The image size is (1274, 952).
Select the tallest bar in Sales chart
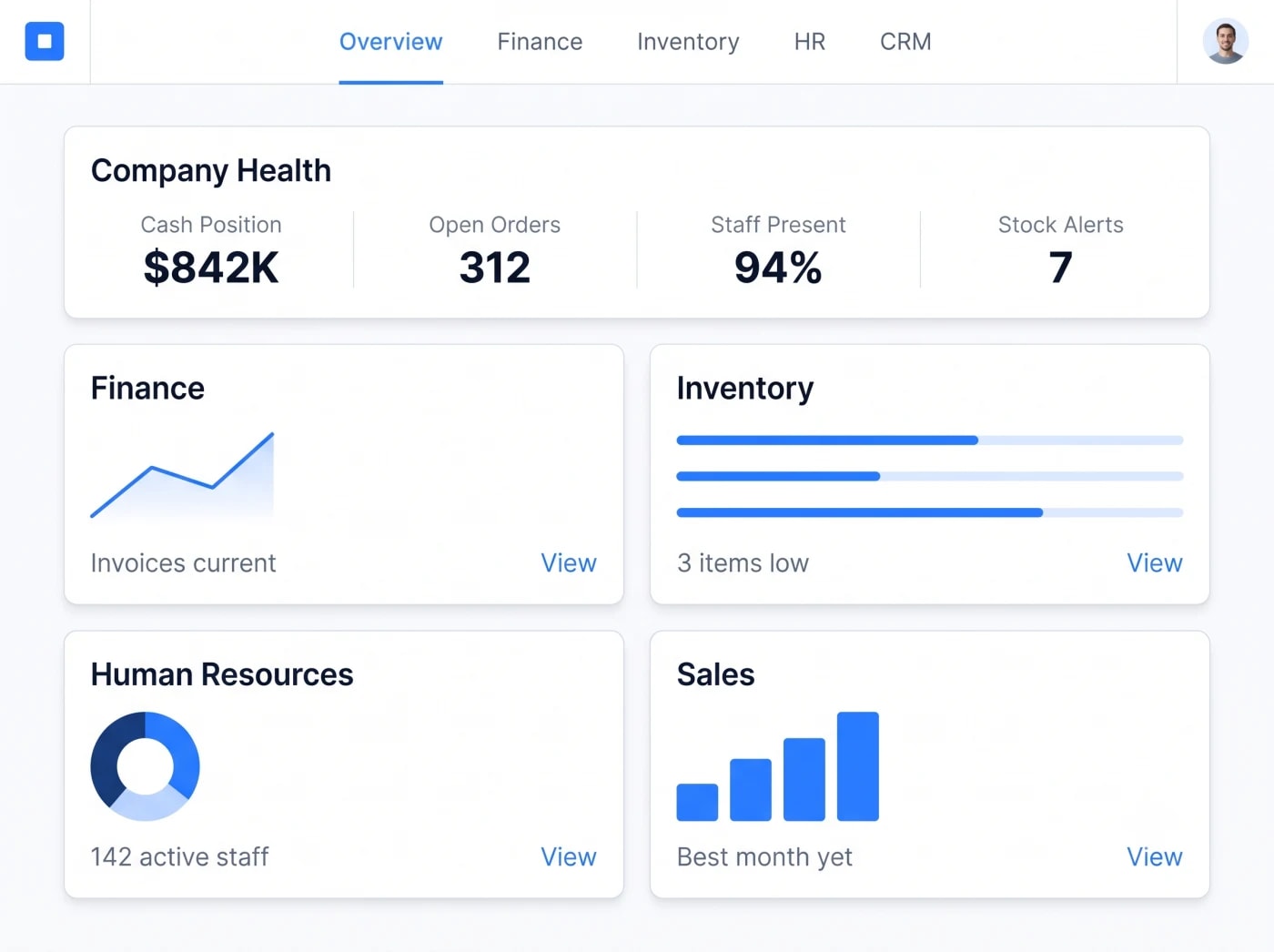coord(858,766)
